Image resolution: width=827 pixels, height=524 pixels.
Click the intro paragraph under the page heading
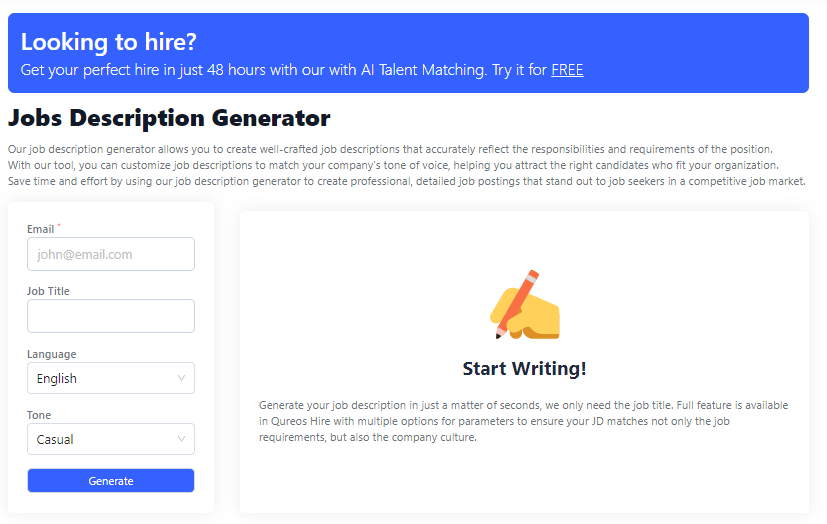[406, 165]
